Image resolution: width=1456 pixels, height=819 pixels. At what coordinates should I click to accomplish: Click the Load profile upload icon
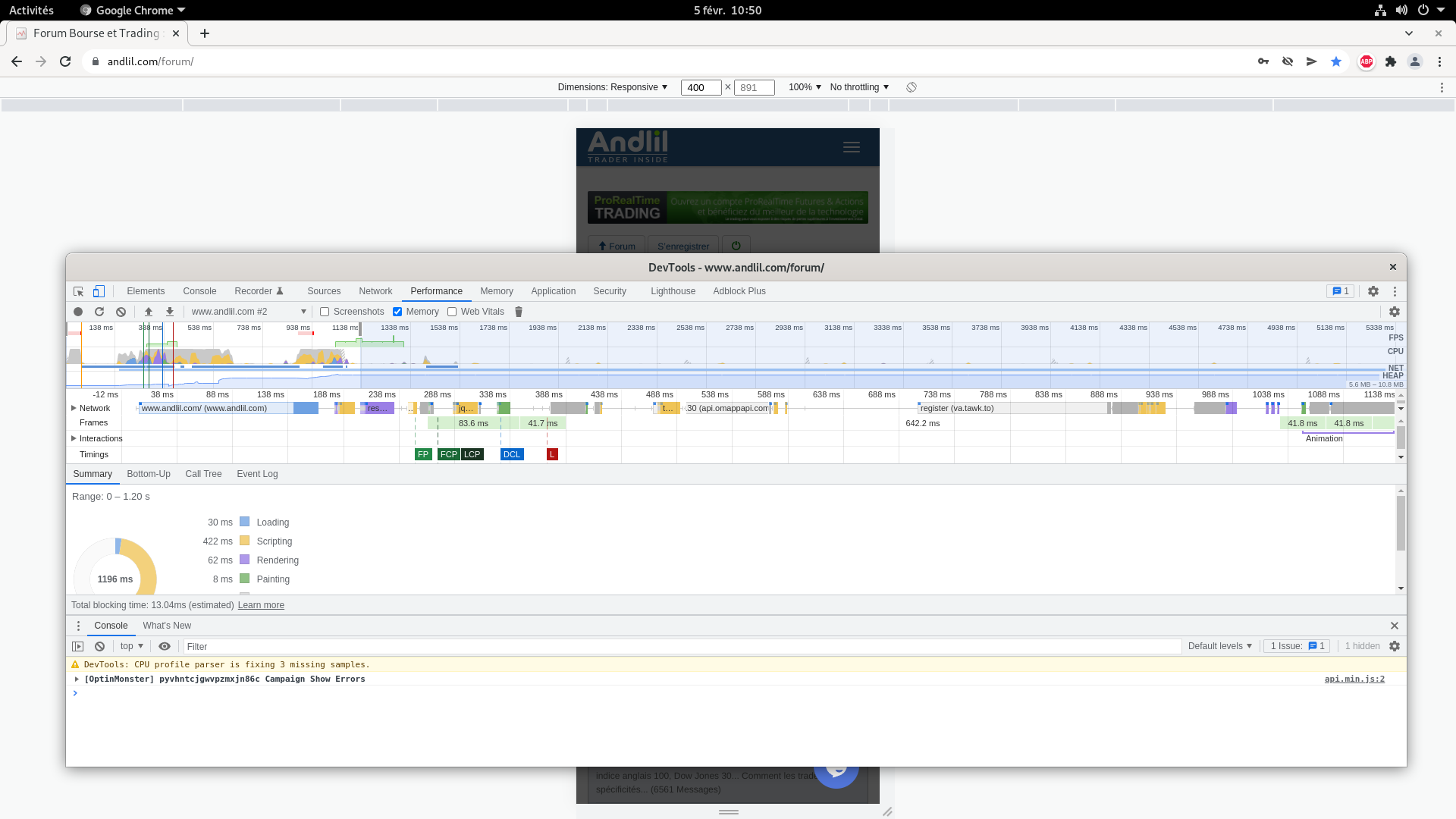click(x=149, y=312)
